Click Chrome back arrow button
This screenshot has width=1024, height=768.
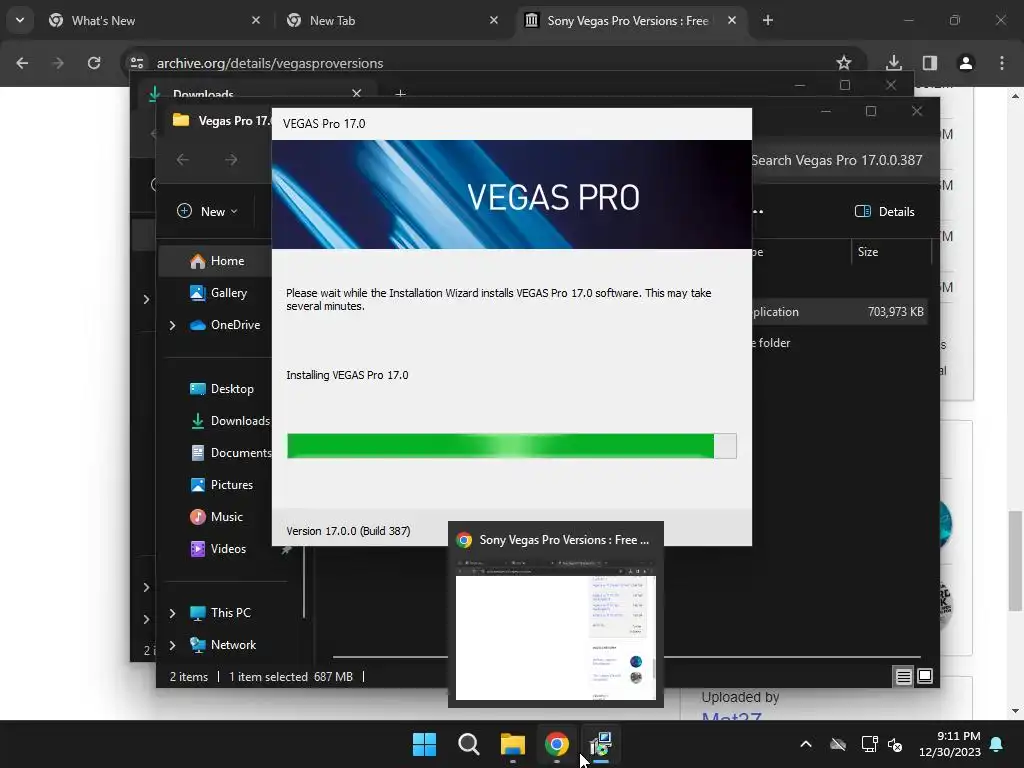point(22,63)
